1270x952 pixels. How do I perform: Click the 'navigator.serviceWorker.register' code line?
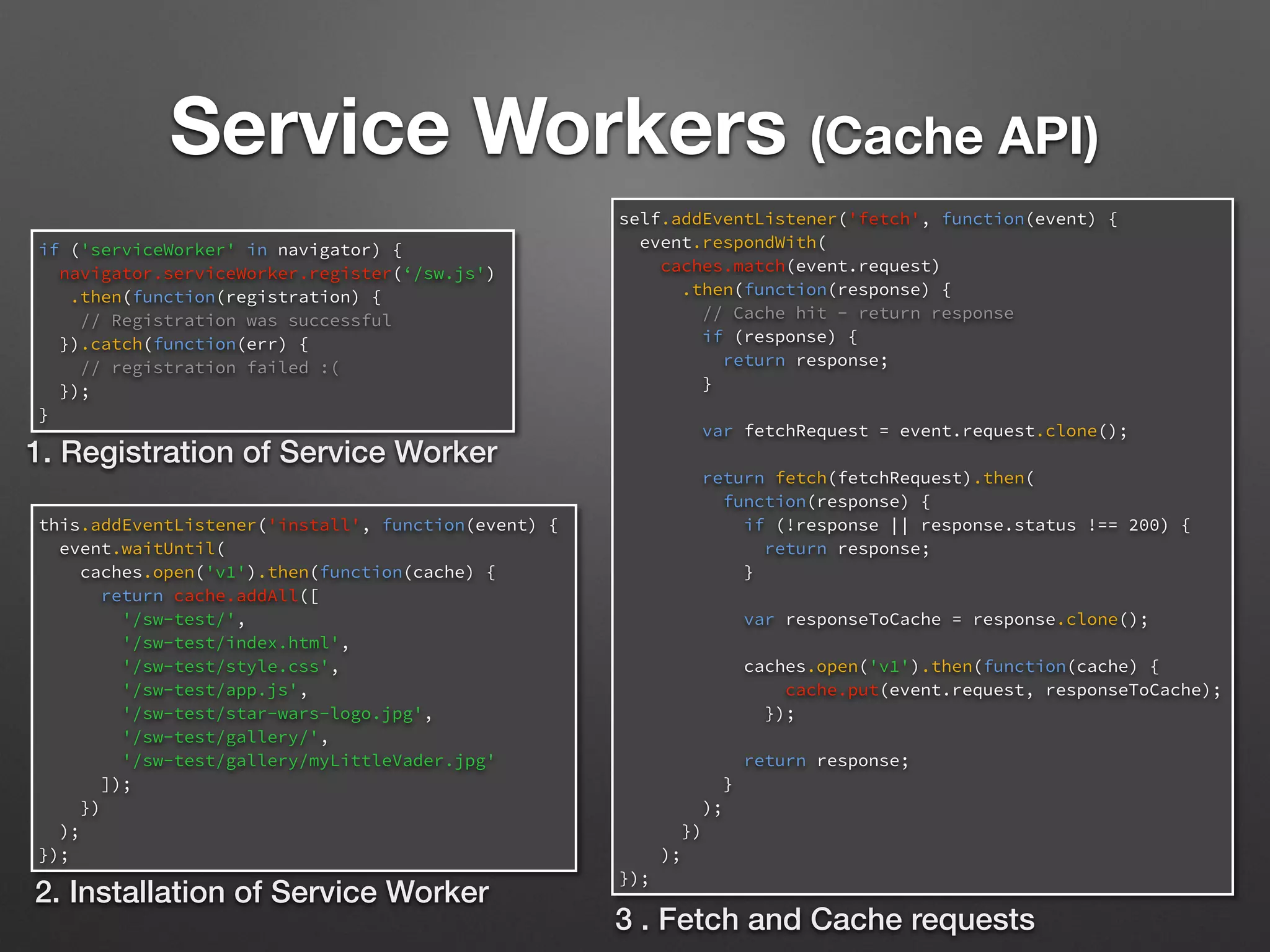277,273
